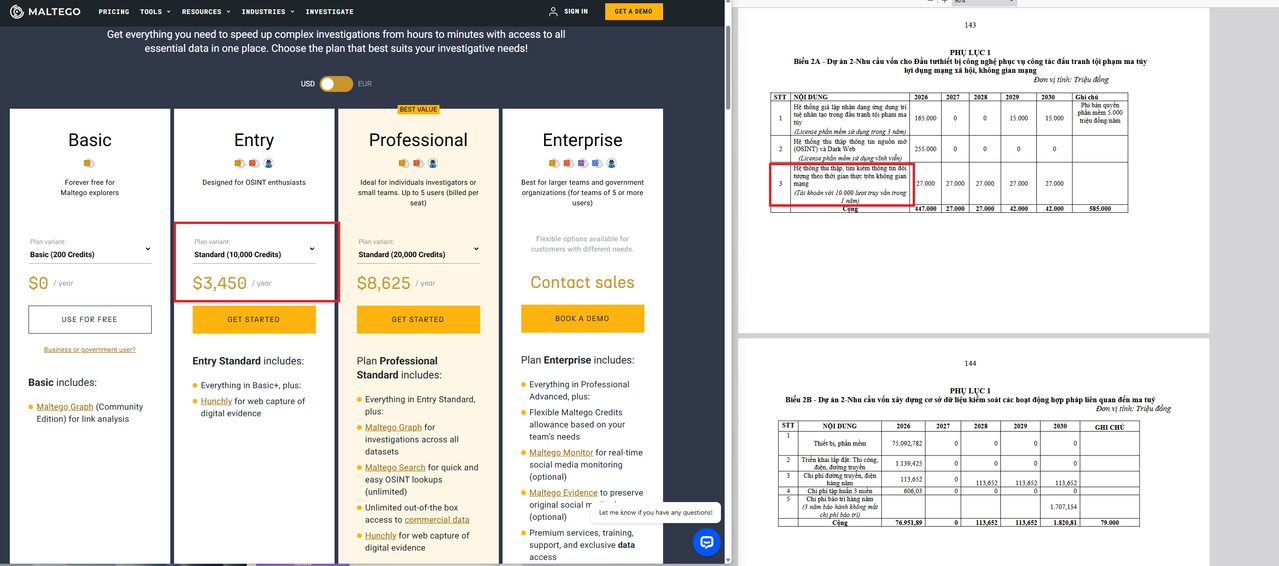
Task: Click the Use For Free button
Action: coord(90,319)
